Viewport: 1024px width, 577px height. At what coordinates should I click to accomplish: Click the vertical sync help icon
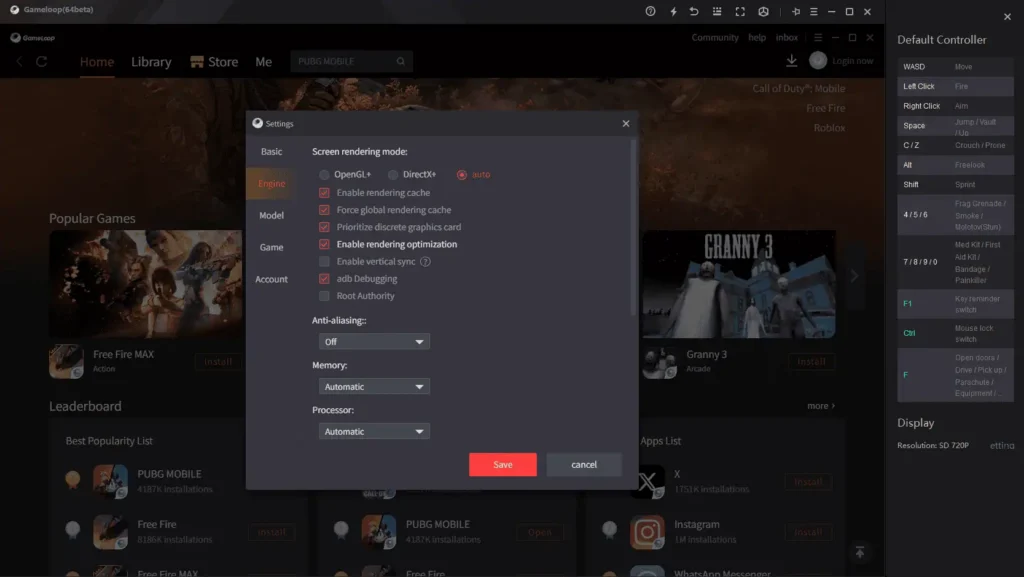pos(425,262)
